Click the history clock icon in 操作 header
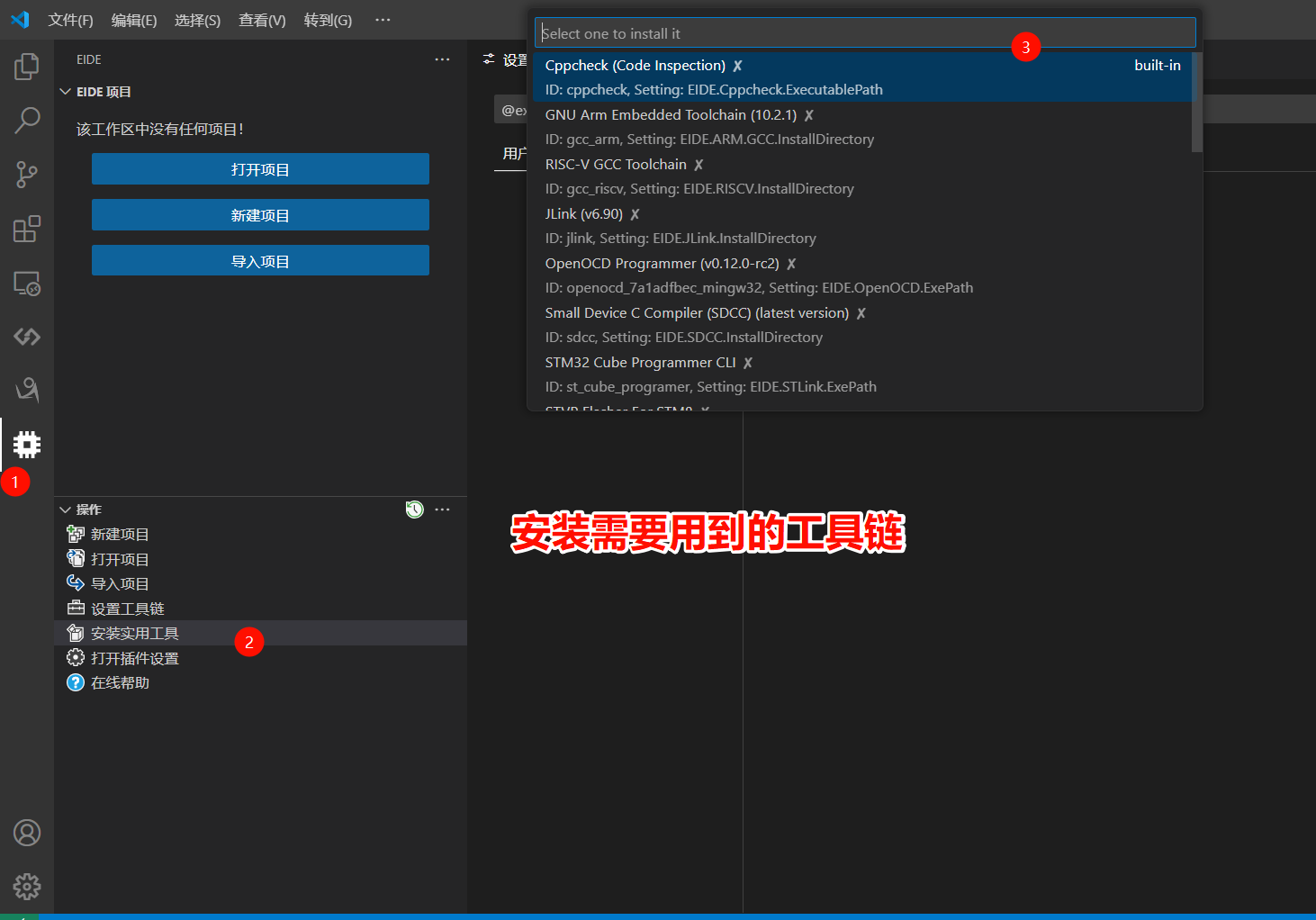The image size is (1316, 920). coord(414,510)
